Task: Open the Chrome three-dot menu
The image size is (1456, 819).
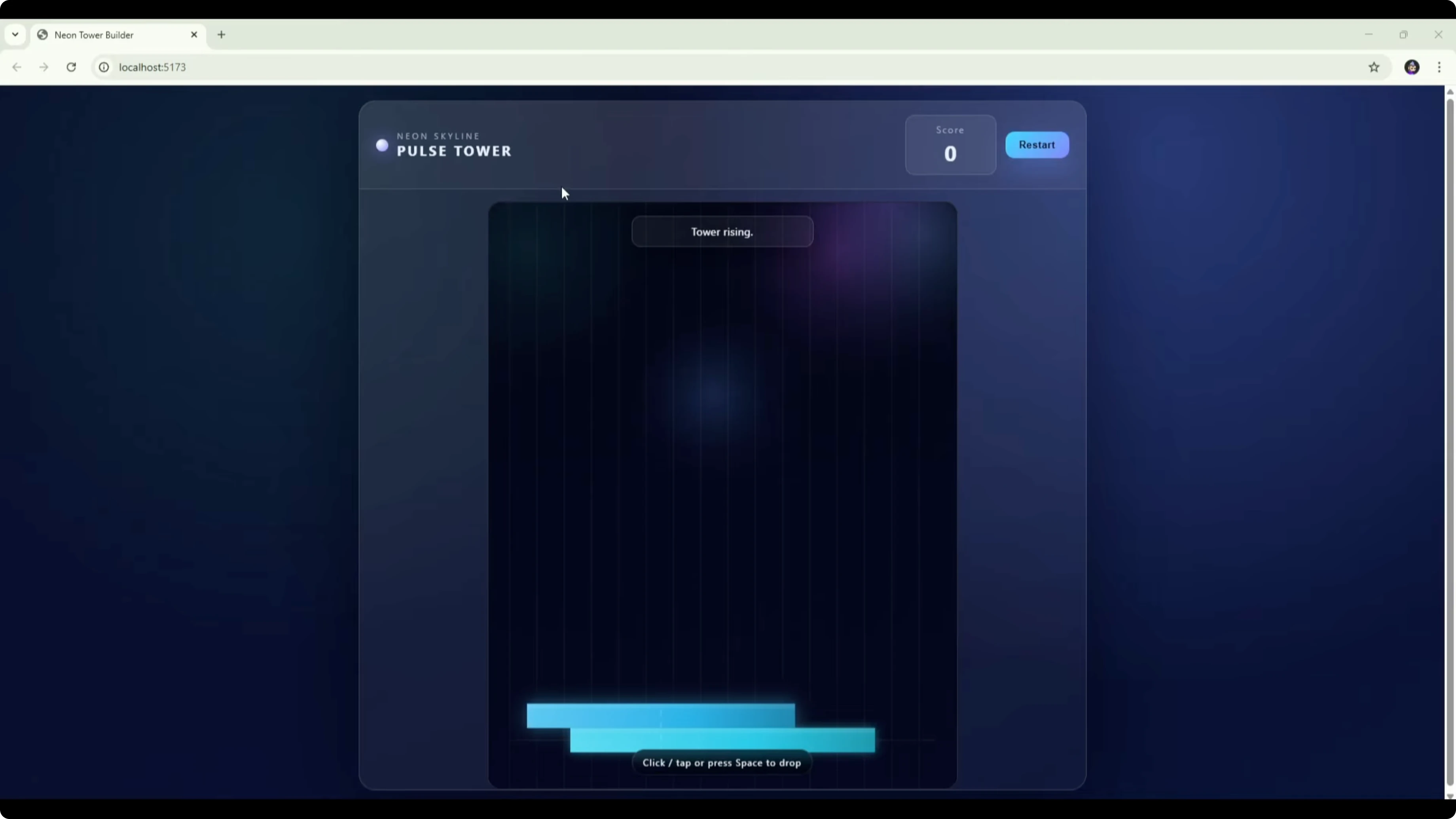Action: tap(1439, 67)
